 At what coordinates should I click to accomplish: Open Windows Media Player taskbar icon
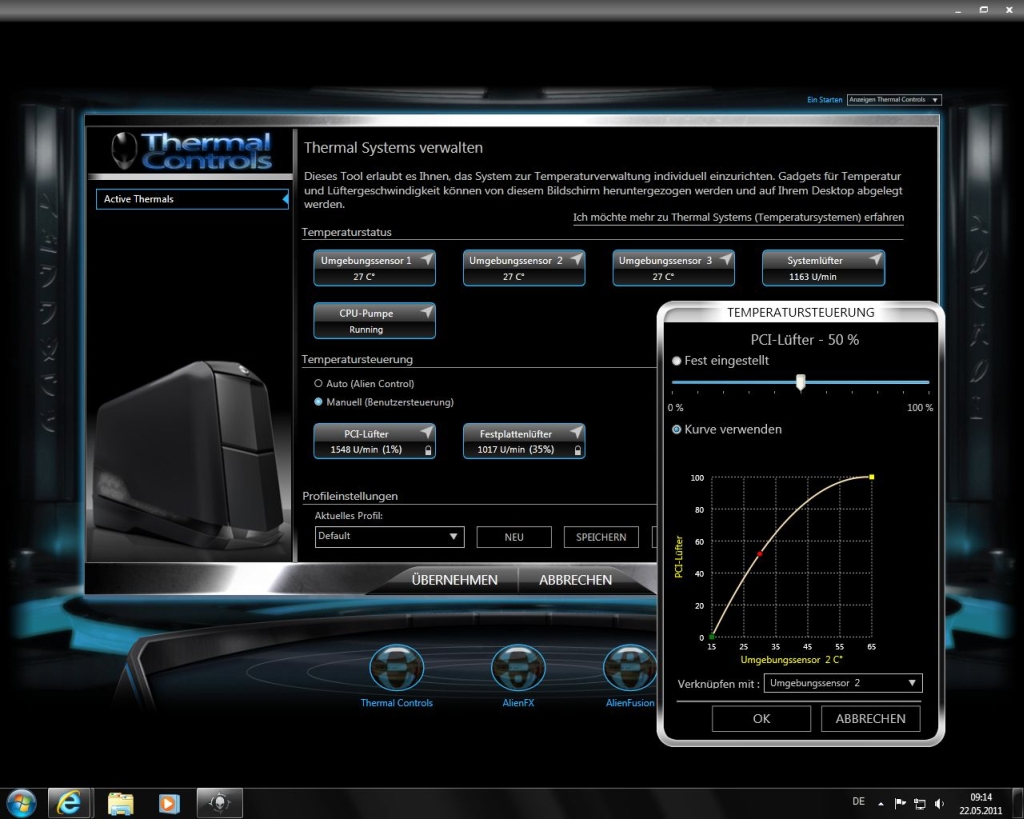(x=168, y=803)
